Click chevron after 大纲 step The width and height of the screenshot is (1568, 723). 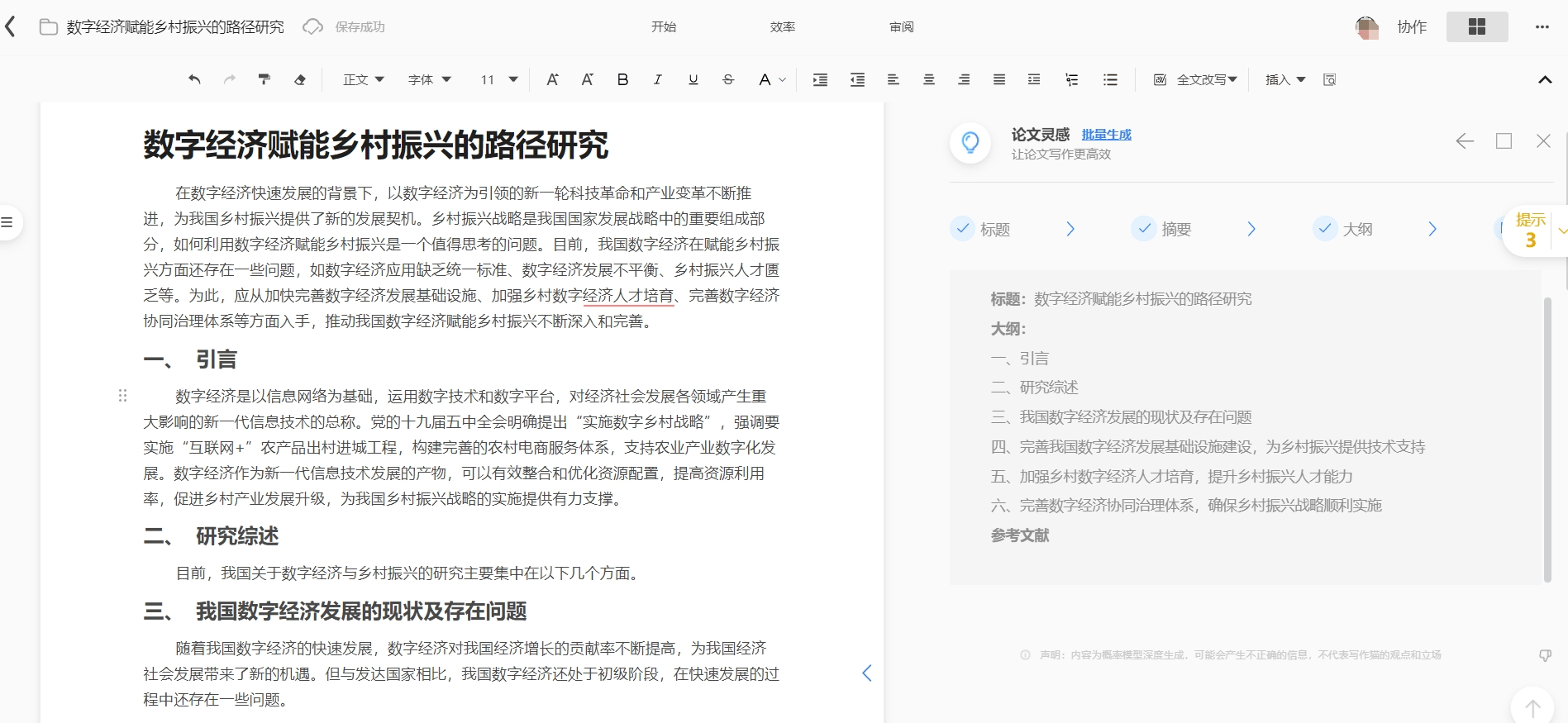pos(1432,229)
